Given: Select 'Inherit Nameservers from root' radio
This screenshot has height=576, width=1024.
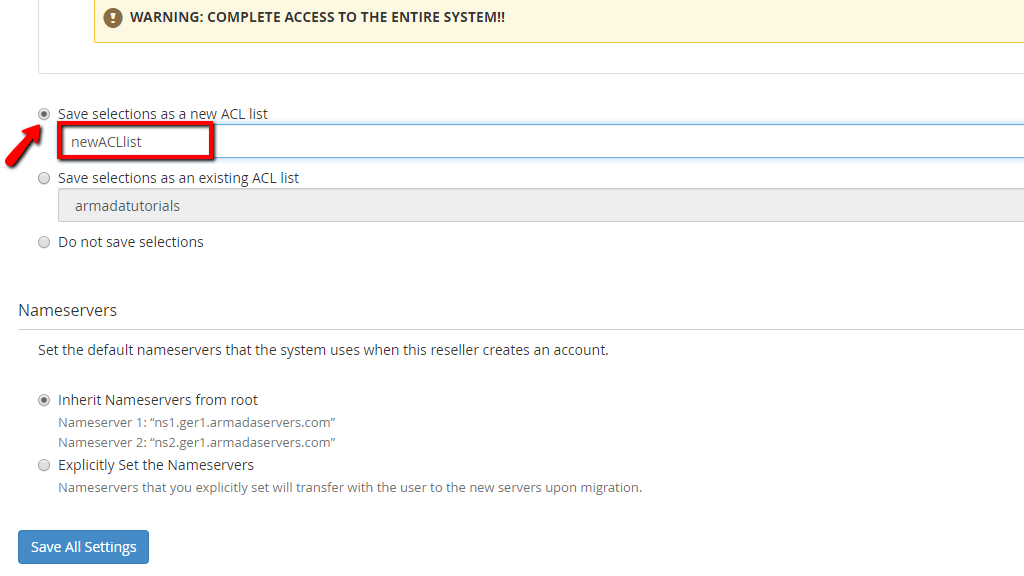Looking at the screenshot, I should 44,400.
